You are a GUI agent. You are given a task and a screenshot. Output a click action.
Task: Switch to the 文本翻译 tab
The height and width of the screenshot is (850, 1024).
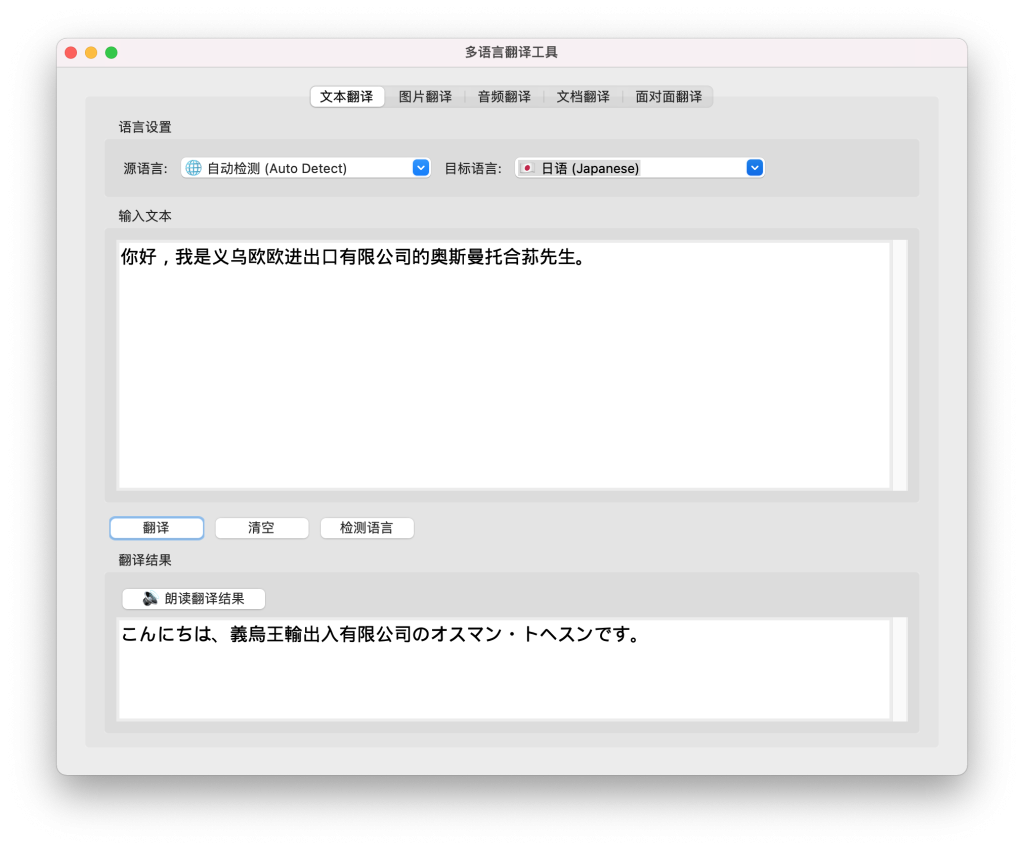pyautogui.click(x=346, y=97)
